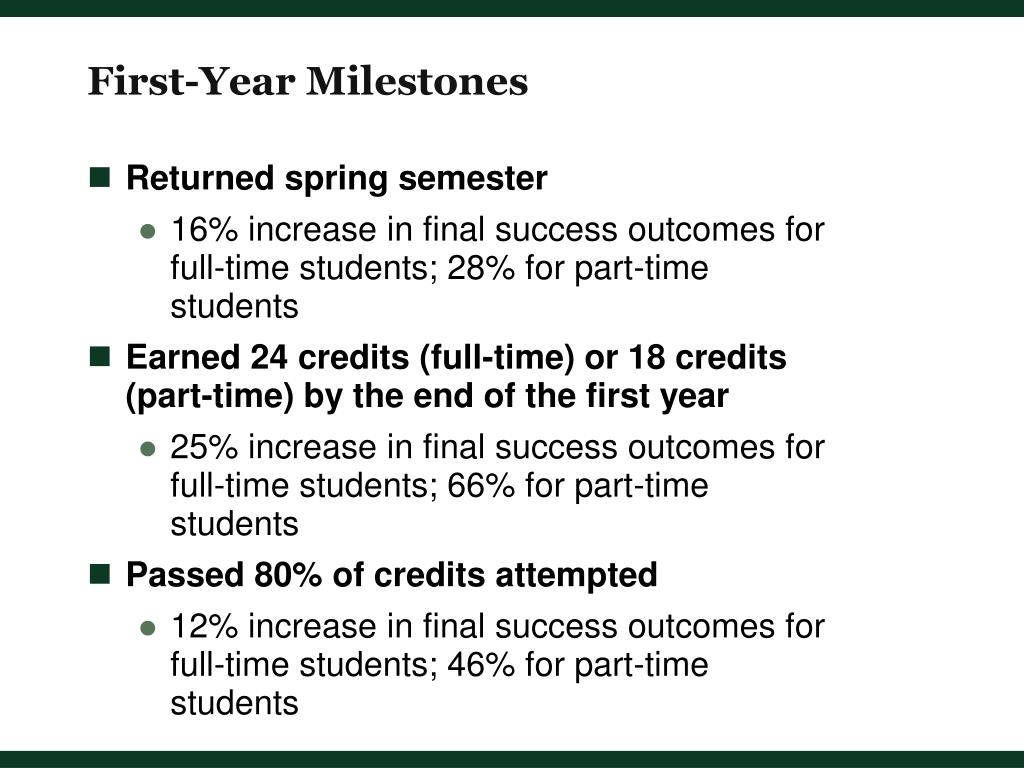The image size is (1024, 768).
Task: Click '(part-time) by the end of the first year'
Action: click(426, 396)
